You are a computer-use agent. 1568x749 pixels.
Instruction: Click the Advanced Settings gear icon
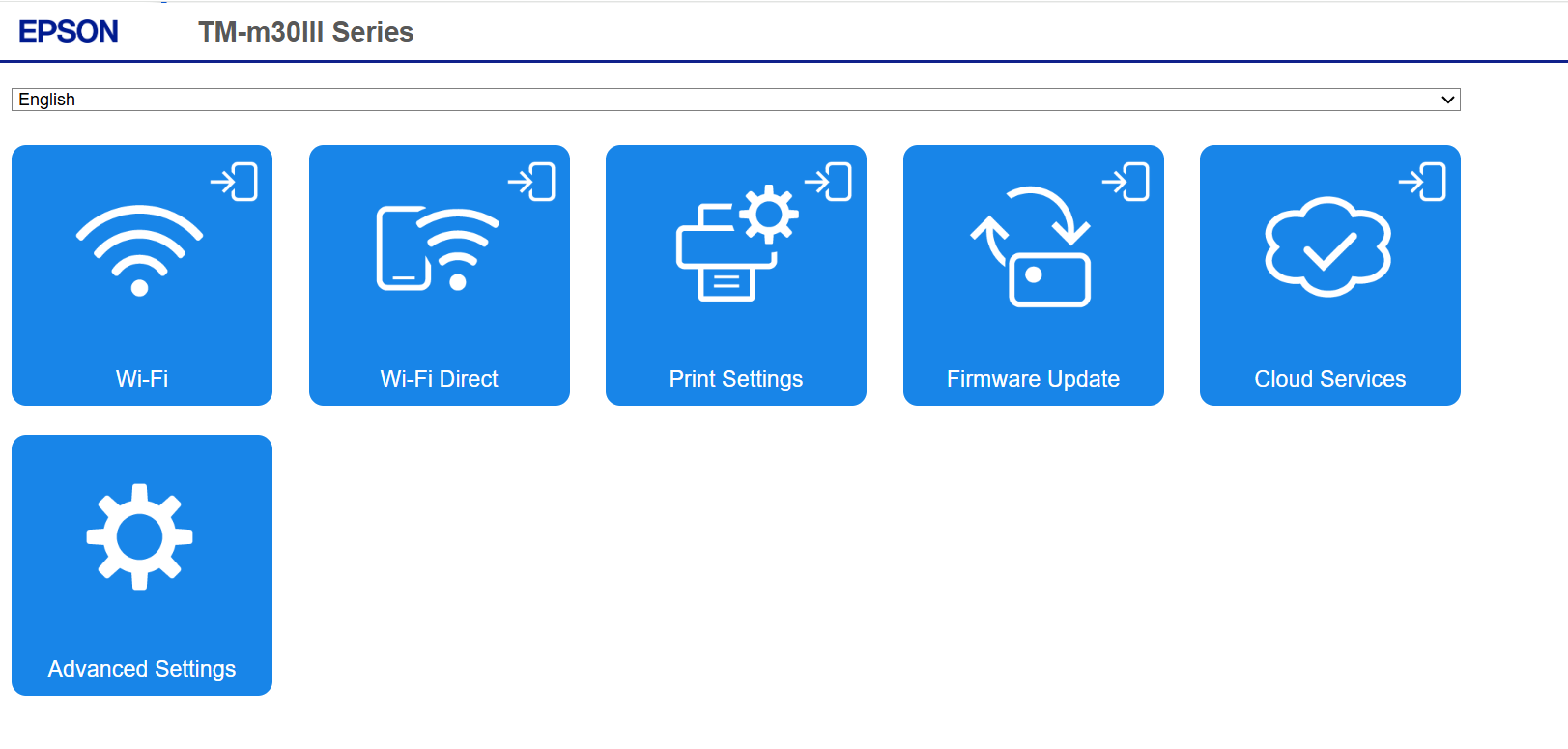(x=140, y=536)
